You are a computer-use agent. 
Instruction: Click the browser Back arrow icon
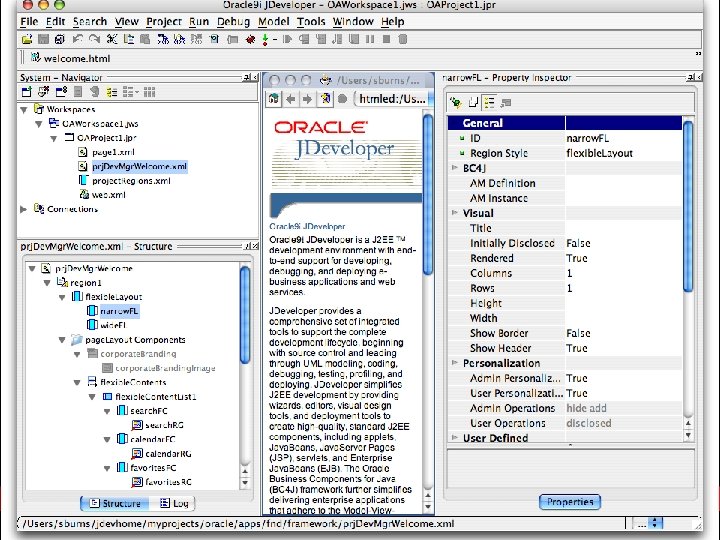pyautogui.click(x=290, y=99)
